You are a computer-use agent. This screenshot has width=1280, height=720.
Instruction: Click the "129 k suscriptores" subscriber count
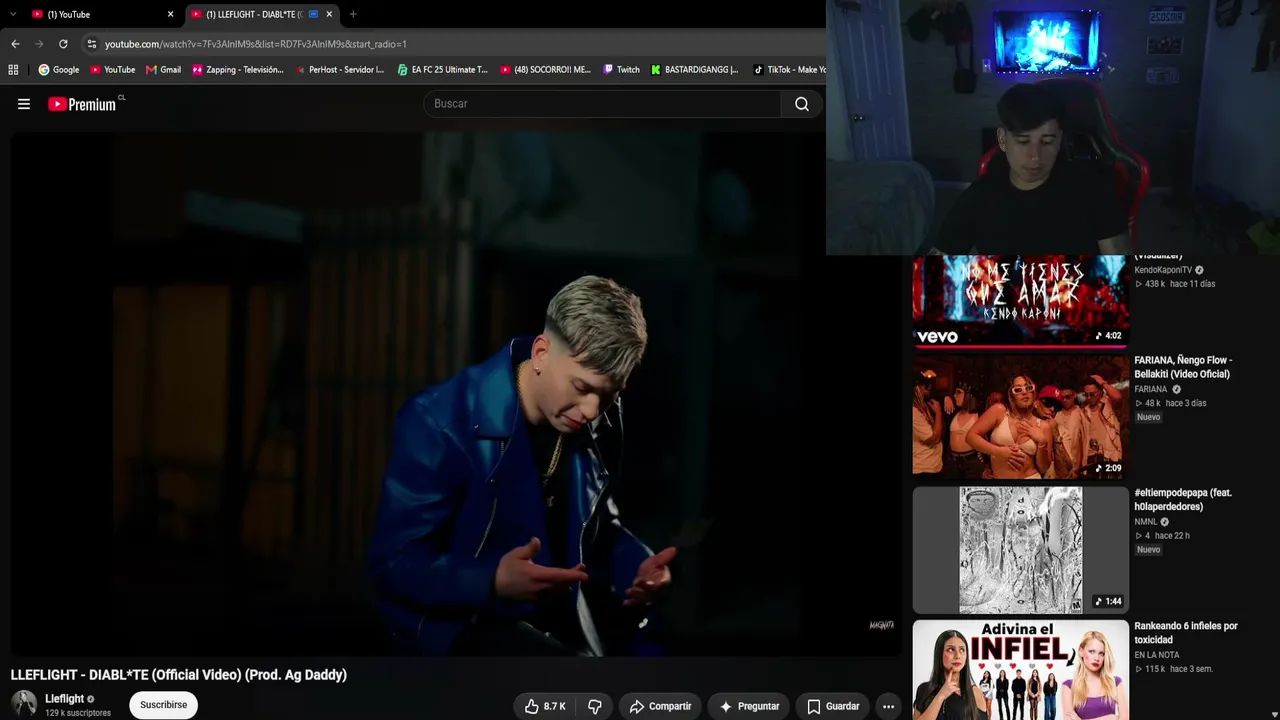(x=78, y=713)
